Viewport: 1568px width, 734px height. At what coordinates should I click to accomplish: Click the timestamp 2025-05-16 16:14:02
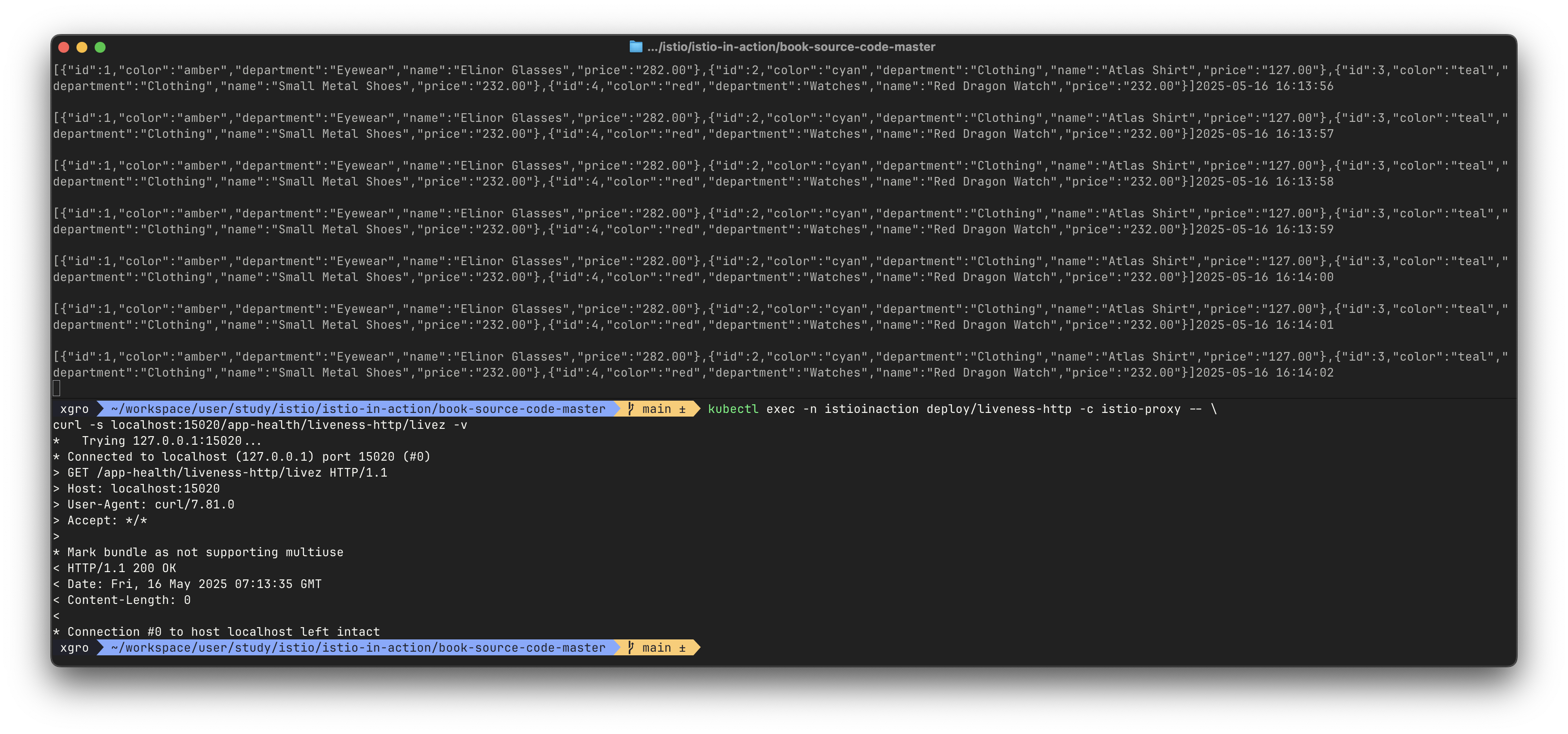[1265, 372]
